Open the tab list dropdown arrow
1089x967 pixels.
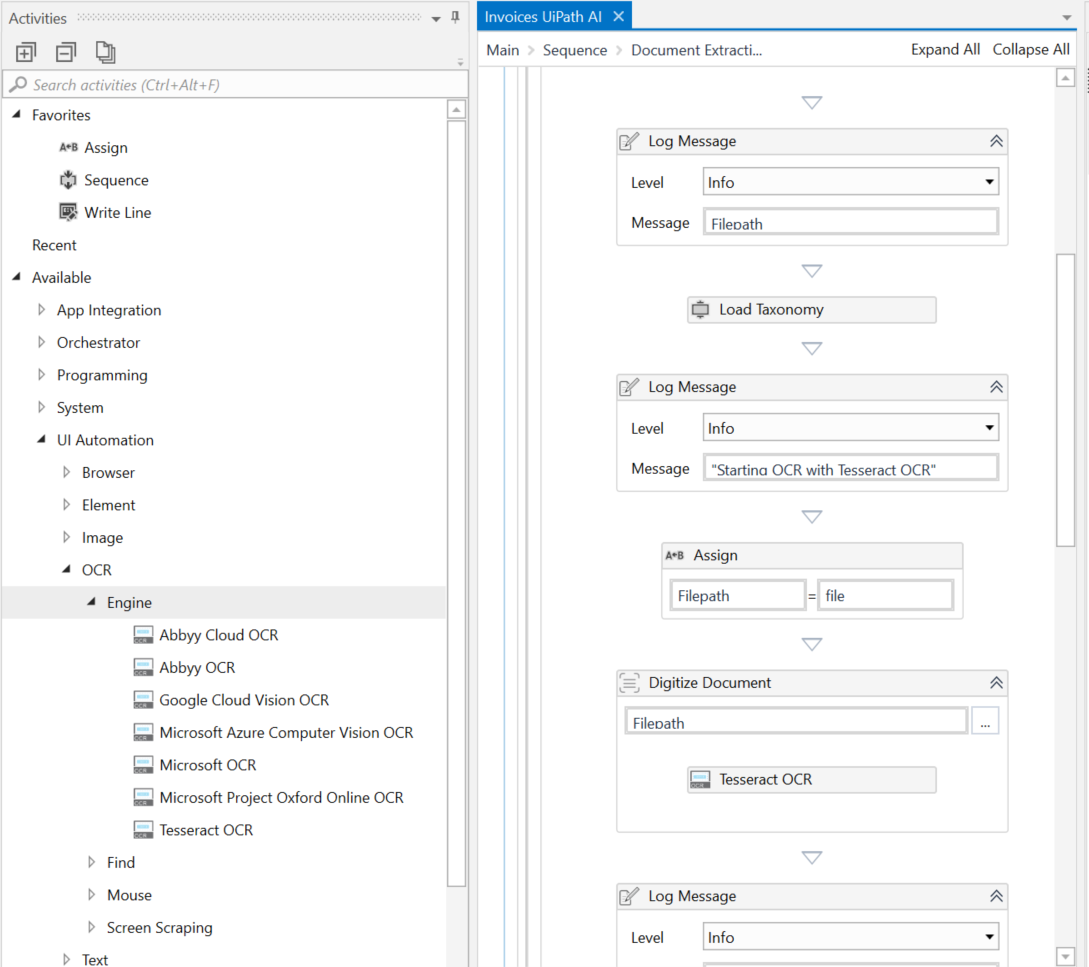1067,18
